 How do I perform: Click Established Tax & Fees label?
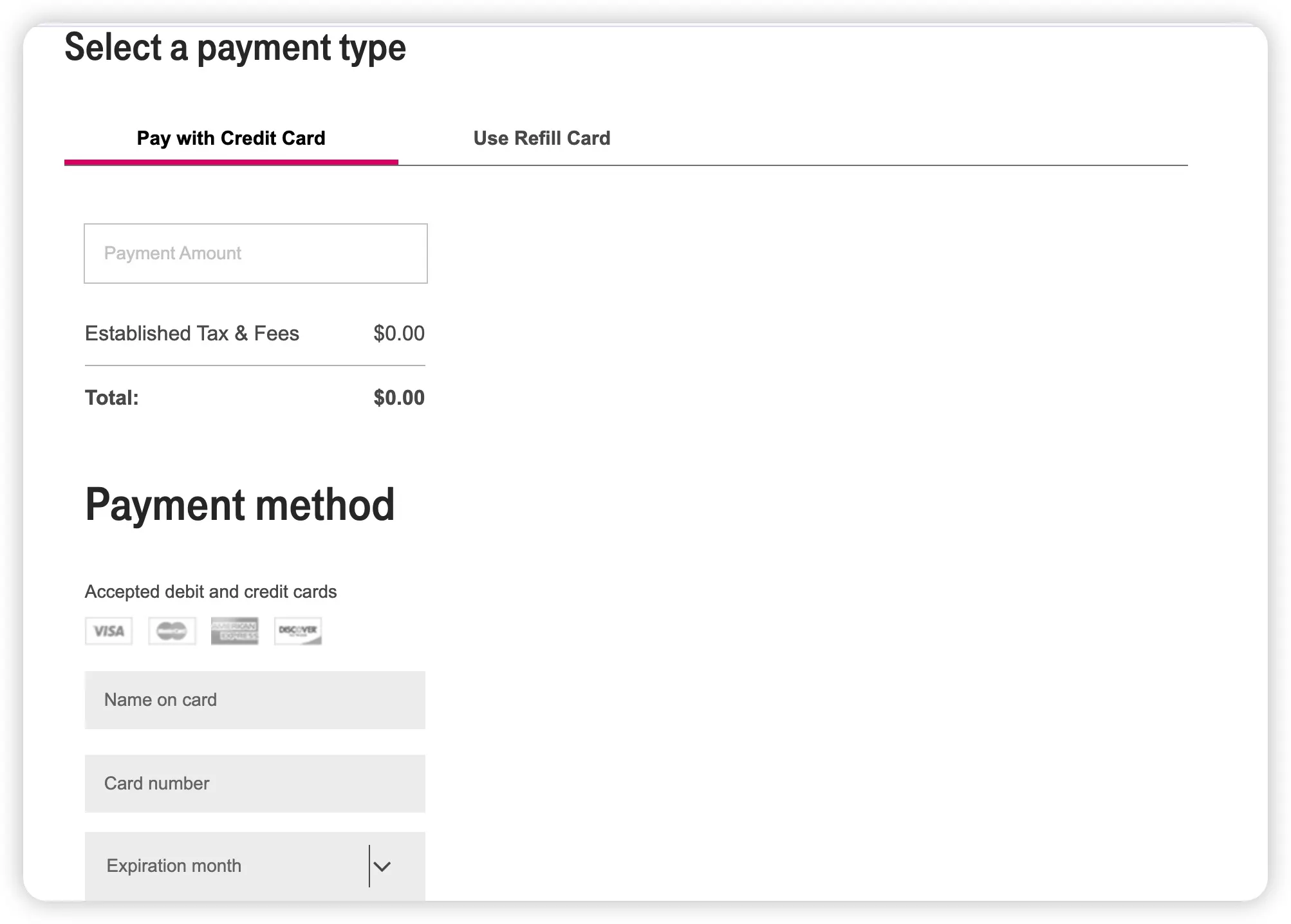tap(192, 333)
